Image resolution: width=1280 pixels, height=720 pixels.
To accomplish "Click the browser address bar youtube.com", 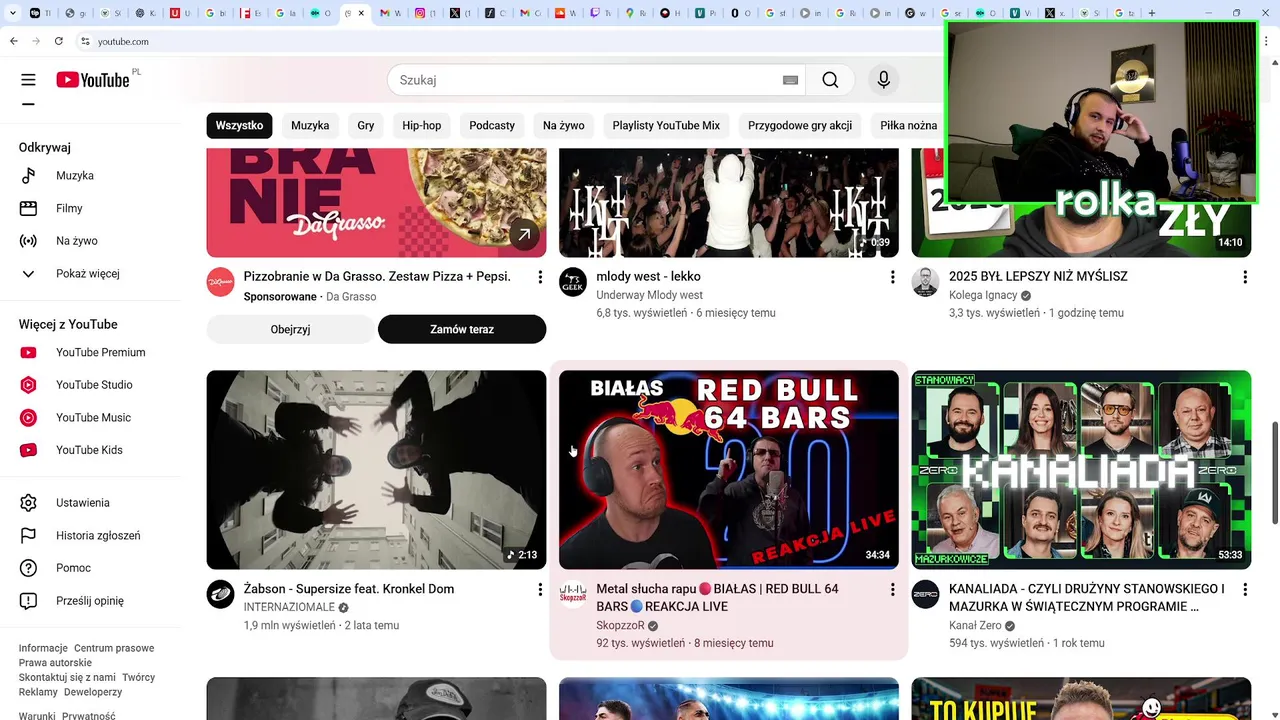I will (123, 41).
